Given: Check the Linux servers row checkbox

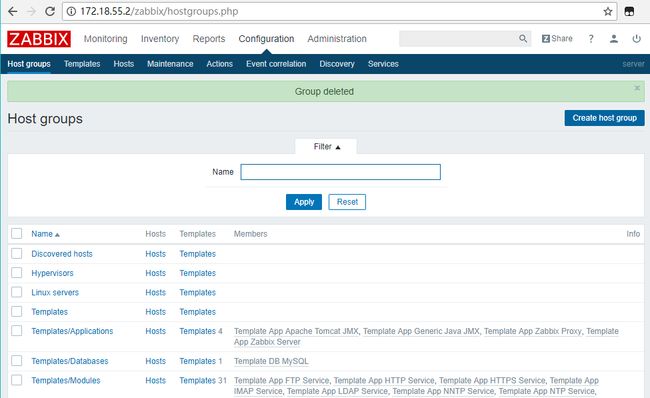Looking at the screenshot, I should pyautogui.click(x=17, y=292).
